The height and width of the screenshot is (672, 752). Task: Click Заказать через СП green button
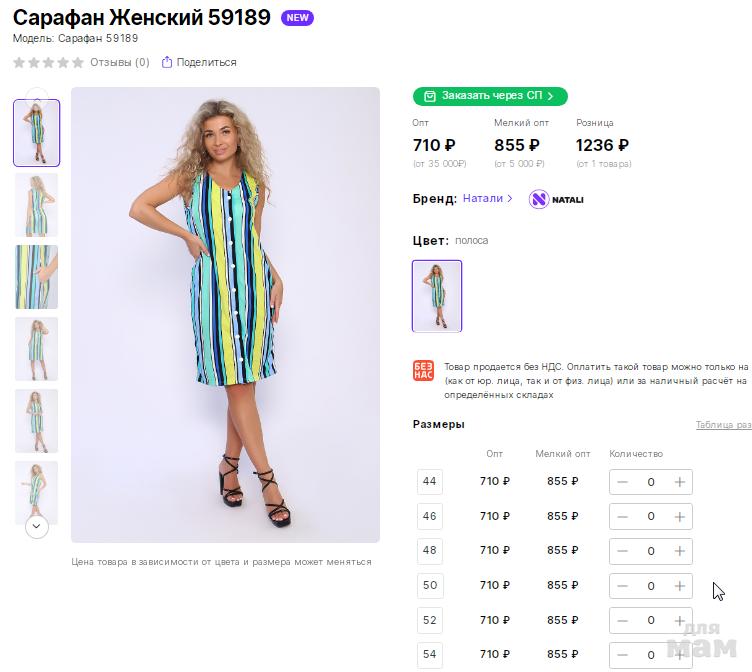490,96
